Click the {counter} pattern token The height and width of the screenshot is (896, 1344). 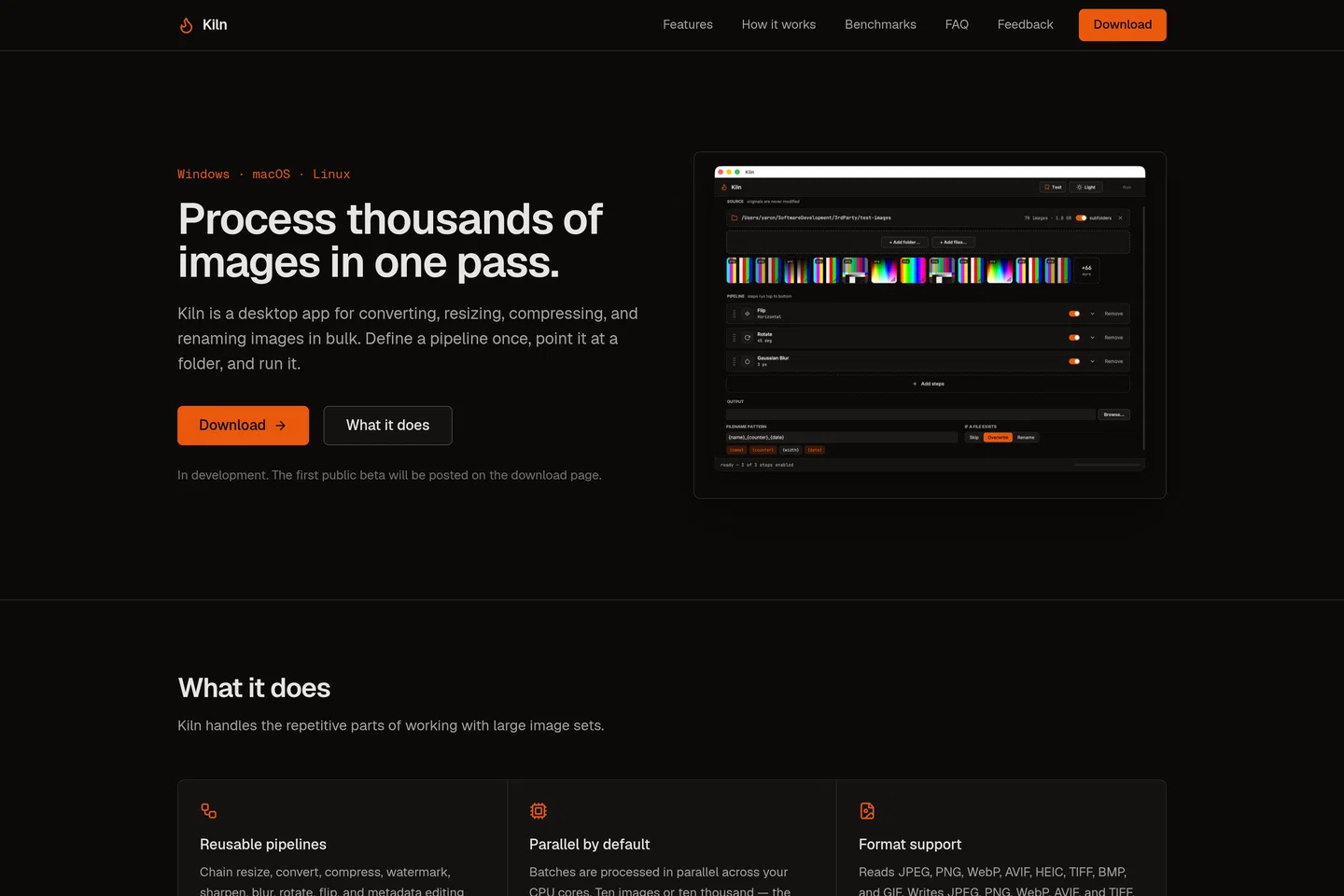pyautogui.click(x=763, y=450)
